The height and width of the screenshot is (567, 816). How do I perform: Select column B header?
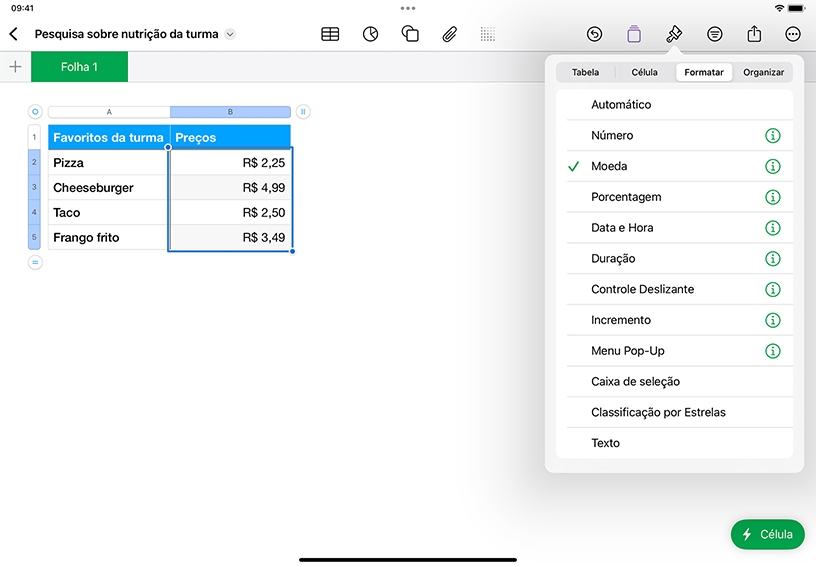(x=230, y=112)
